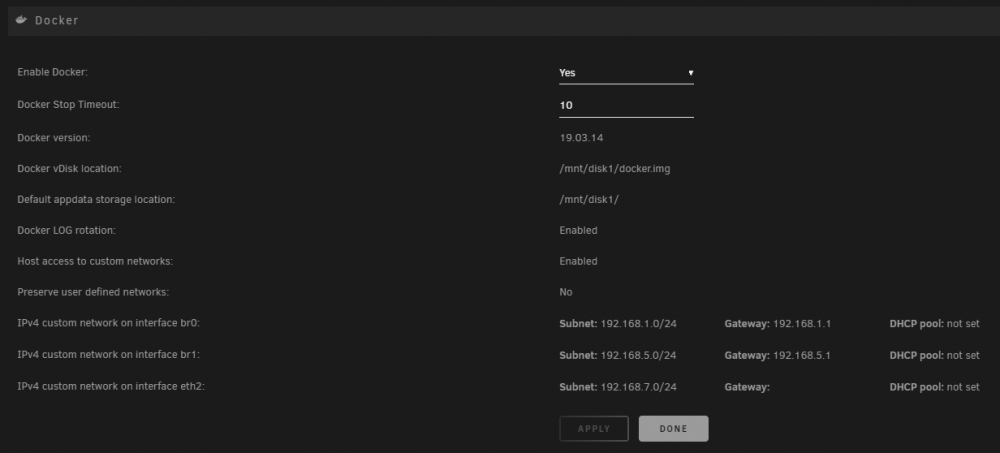This screenshot has height=453, width=1000.
Task: Click the IPv4 custom network eth2 label
Action: 111,387
